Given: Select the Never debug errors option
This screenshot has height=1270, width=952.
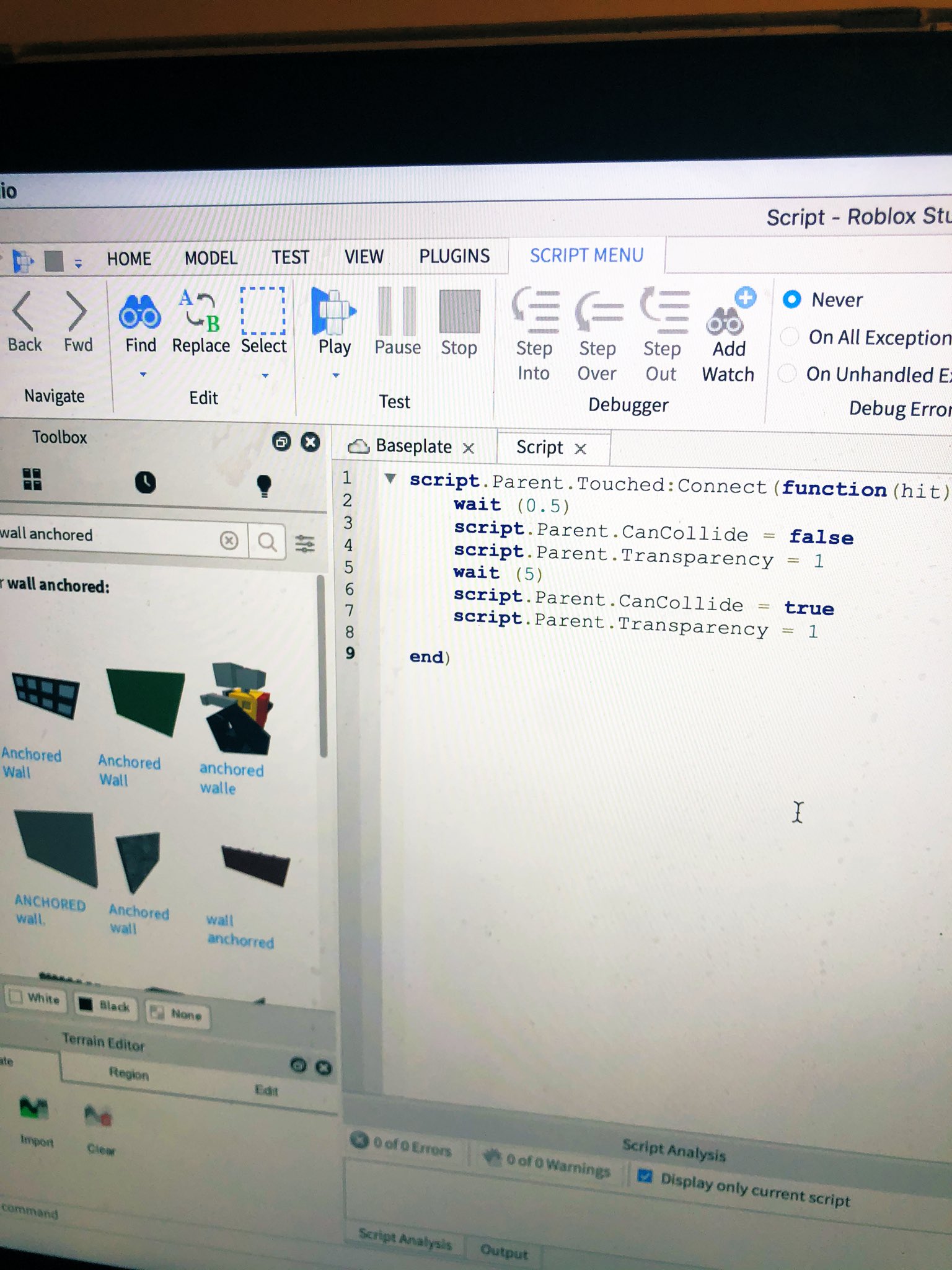Looking at the screenshot, I should pyautogui.click(x=791, y=300).
